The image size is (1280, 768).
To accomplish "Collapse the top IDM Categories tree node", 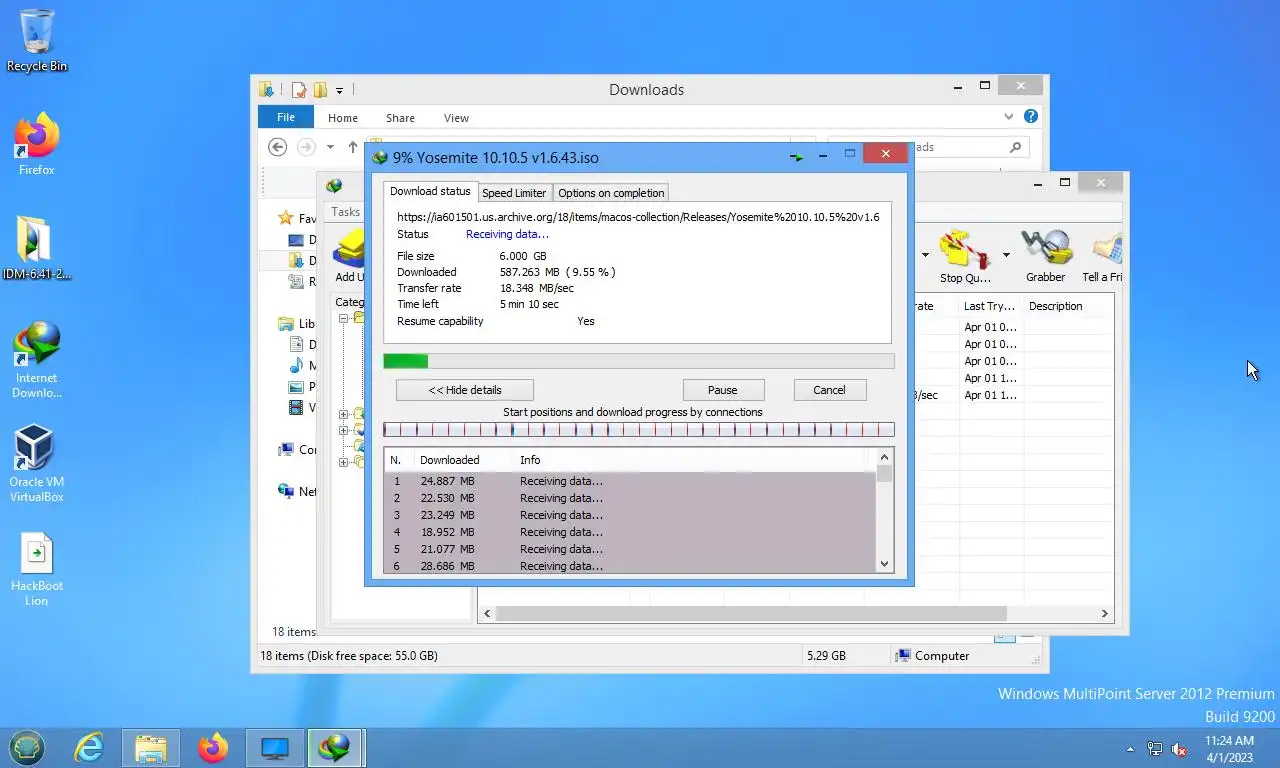I will coord(343,318).
